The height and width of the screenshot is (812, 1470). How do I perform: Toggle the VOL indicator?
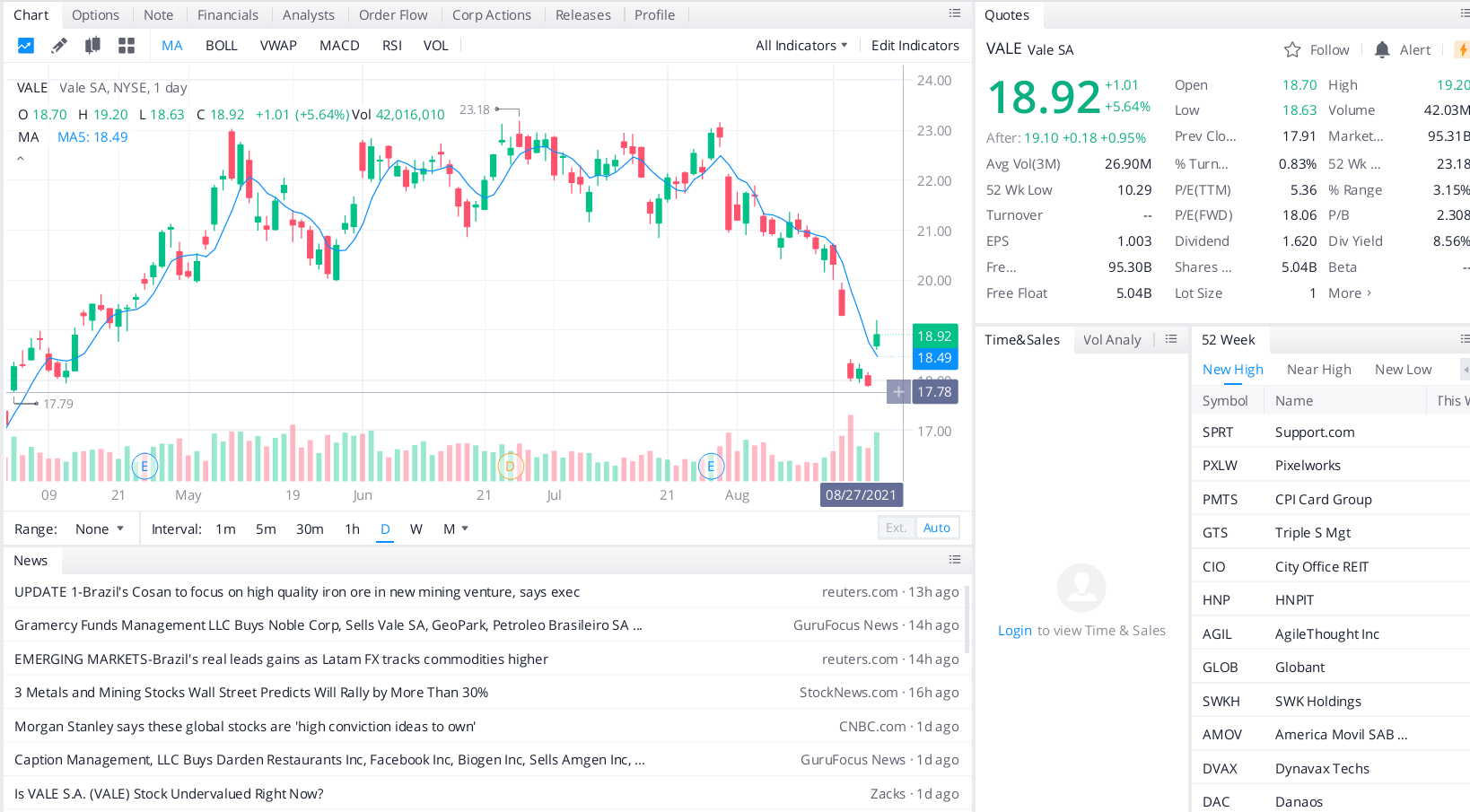[436, 46]
